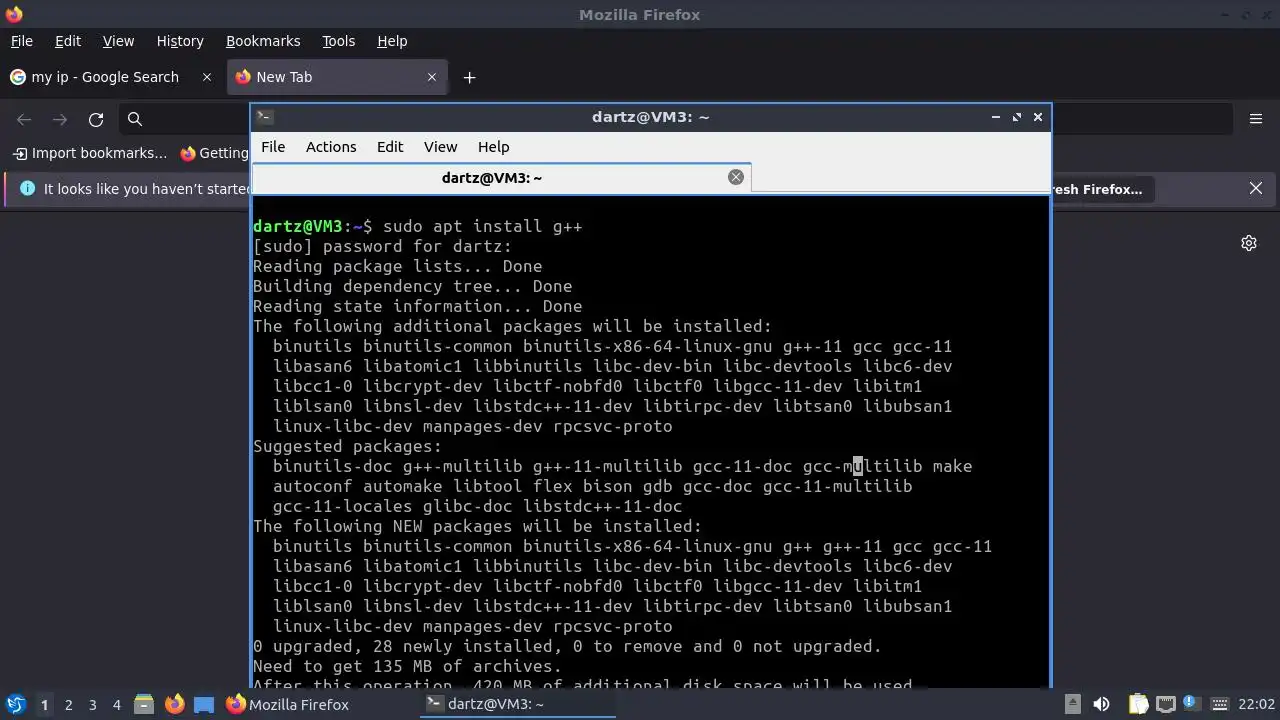Open New Tab personalize settings gear
Screen dimensions: 1280x720
pos(1249,243)
